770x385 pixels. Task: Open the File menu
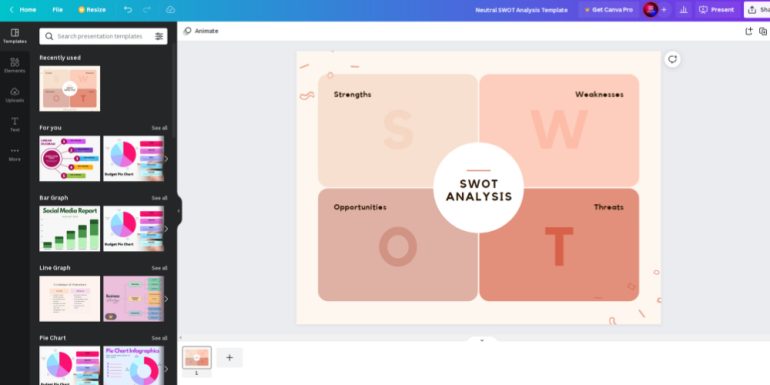pyautogui.click(x=57, y=10)
